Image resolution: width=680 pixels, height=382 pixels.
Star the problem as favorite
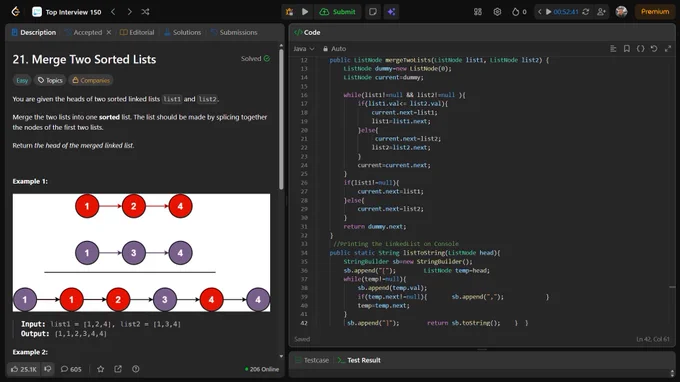[x=101, y=369]
